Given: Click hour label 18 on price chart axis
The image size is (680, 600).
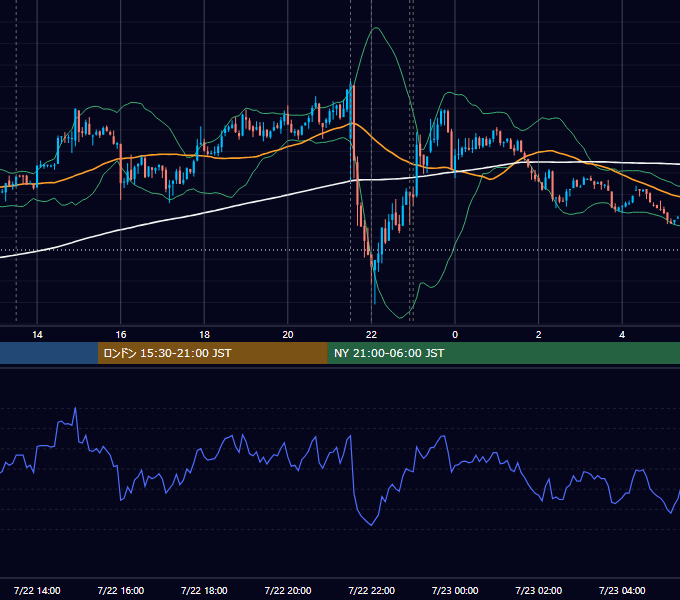Looking at the screenshot, I should tap(204, 335).
